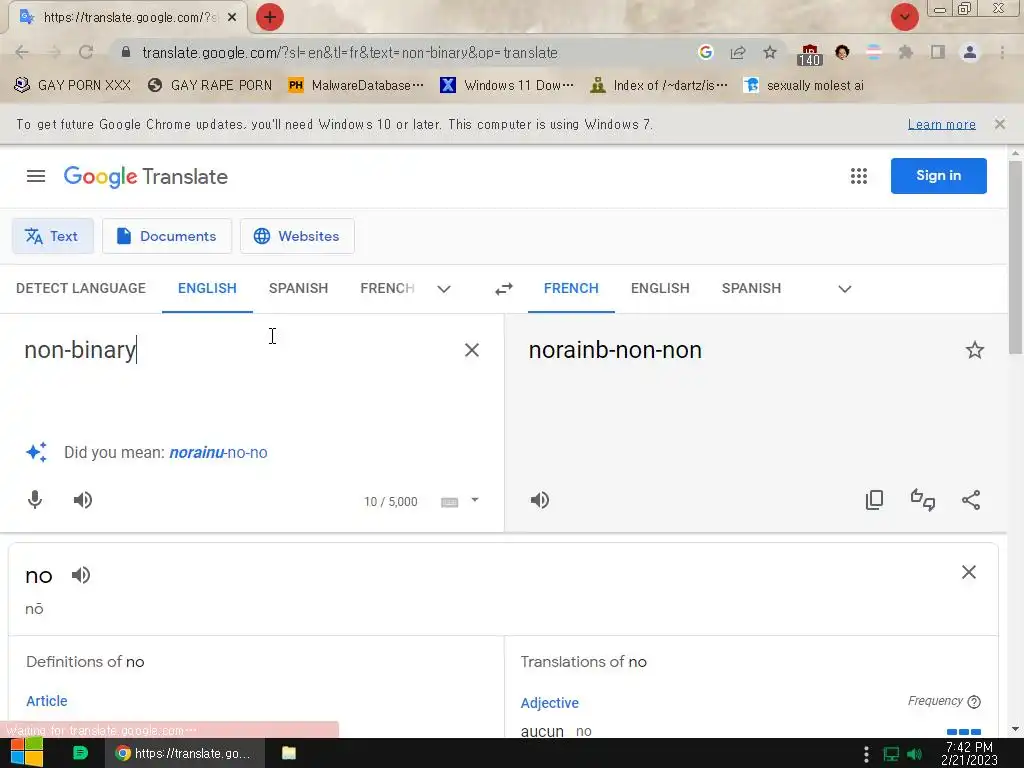Reload the current page
The height and width of the screenshot is (768, 1024).
pos(86,52)
